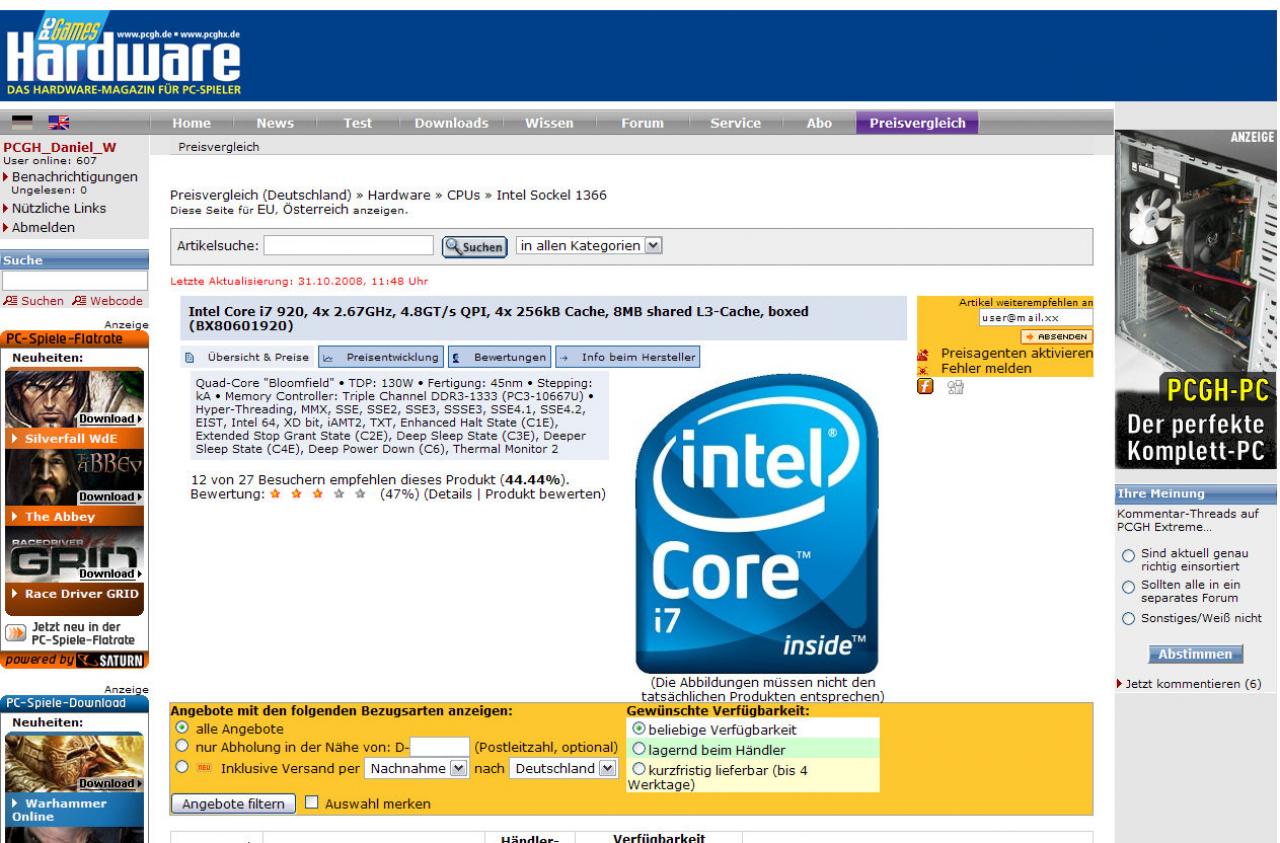
Task: Open the Race Driver GRID thumbnail
Action: click(75, 556)
